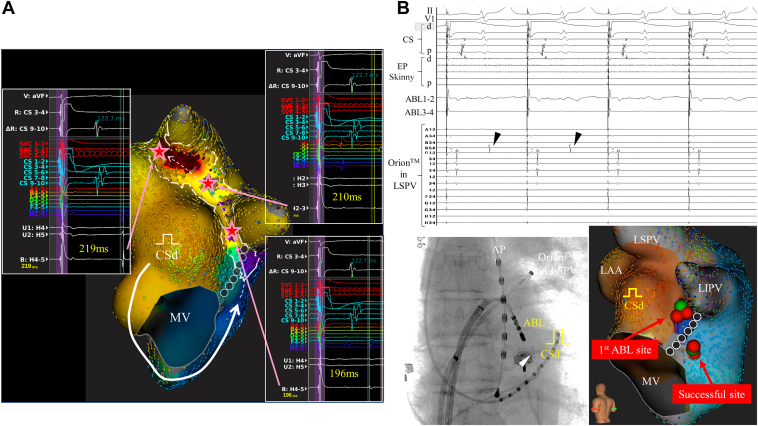Click the '122.7 ms' value in the 219ms inset
The height and width of the screenshot is (426, 758).
pos(111,118)
